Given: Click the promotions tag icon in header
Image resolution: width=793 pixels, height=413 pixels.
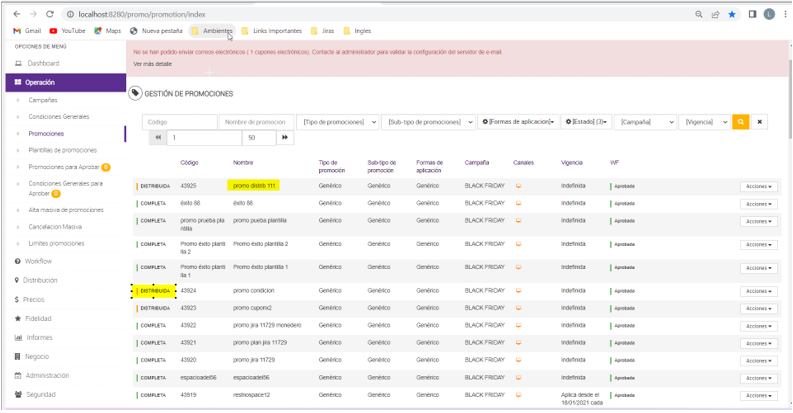Looking at the screenshot, I should click(x=136, y=94).
